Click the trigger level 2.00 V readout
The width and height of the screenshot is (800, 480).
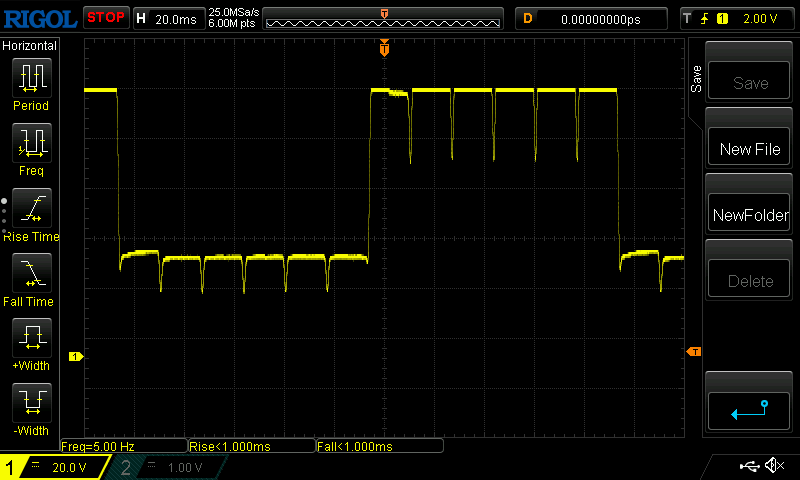pos(760,19)
